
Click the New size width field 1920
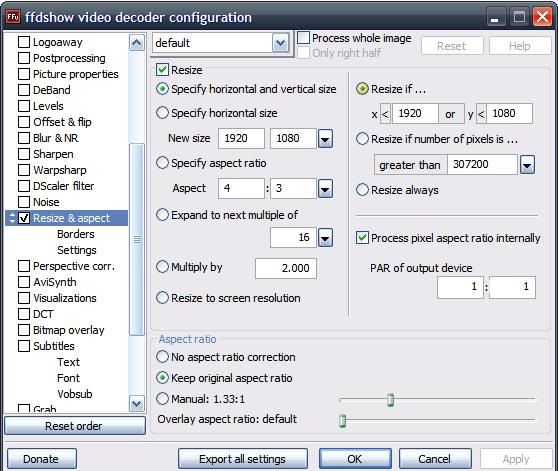(241, 138)
